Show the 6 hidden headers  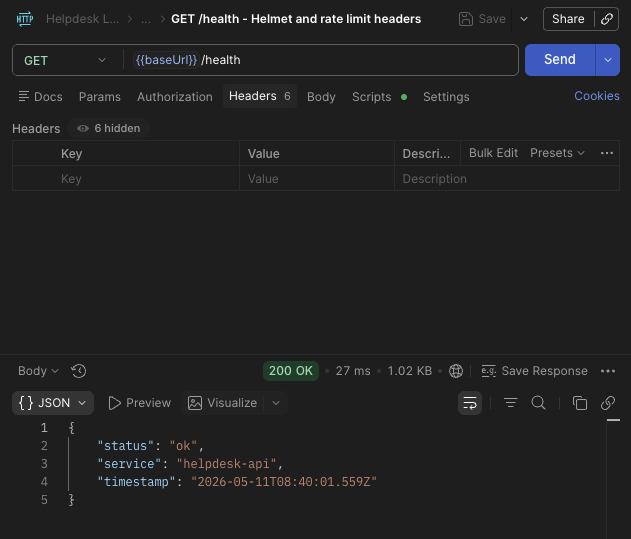coord(109,128)
